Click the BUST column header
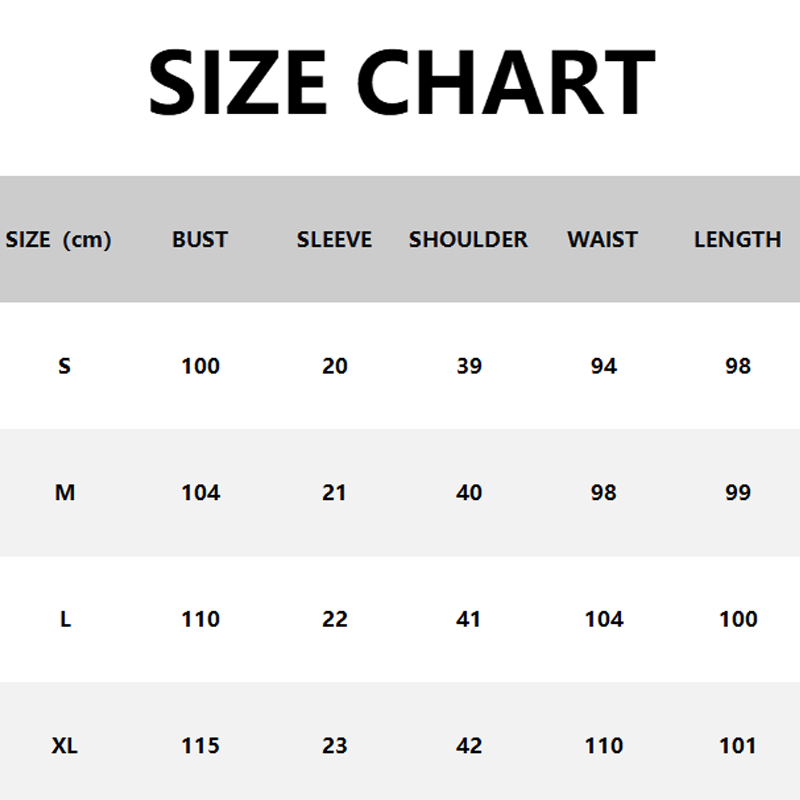800x800 pixels. point(200,240)
